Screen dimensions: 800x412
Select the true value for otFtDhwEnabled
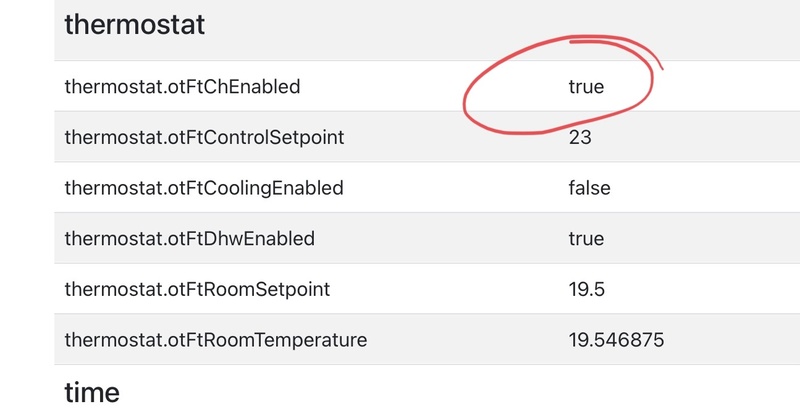coord(586,239)
